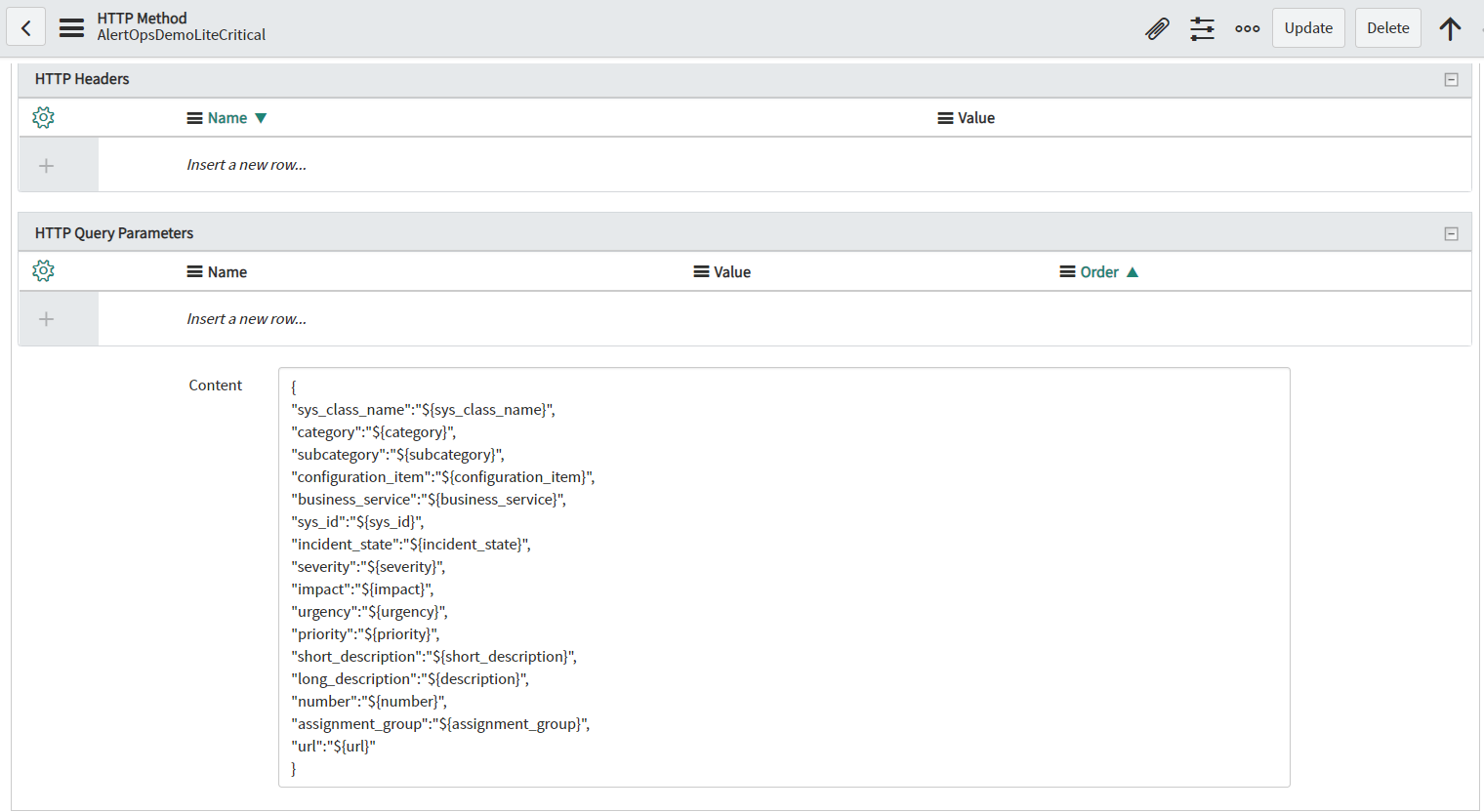Sort Query Parameters by Order column
1484x812 pixels.
pyautogui.click(x=1099, y=272)
